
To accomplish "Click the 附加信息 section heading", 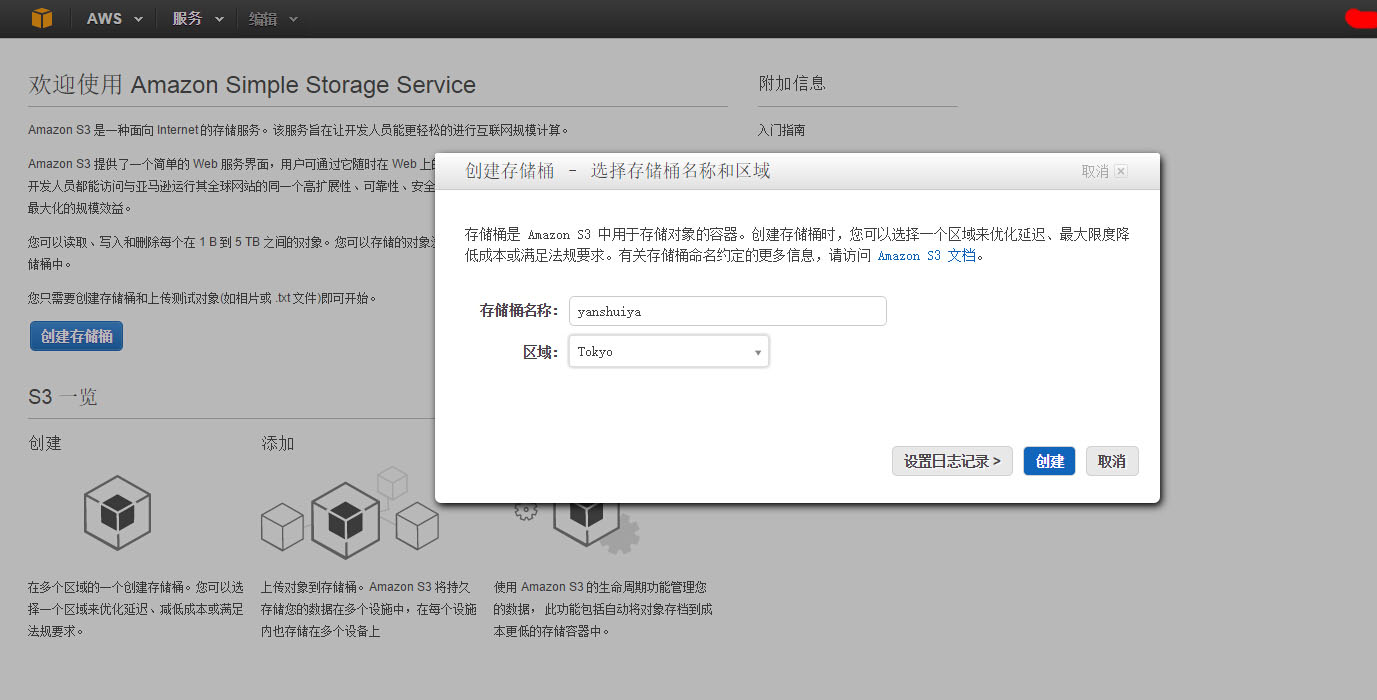I will pyautogui.click(x=792, y=83).
